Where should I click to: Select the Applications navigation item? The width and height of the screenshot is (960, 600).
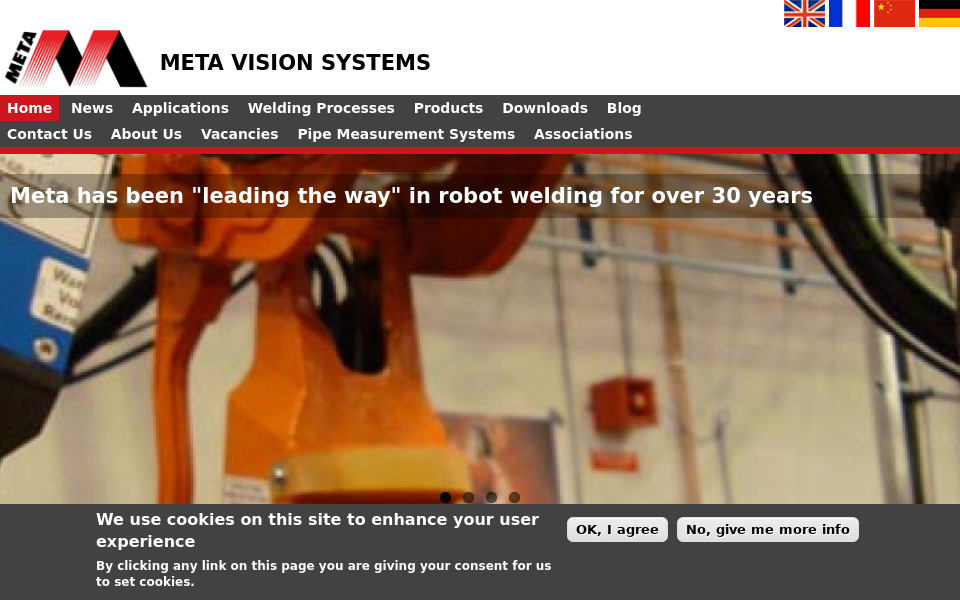(x=180, y=108)
